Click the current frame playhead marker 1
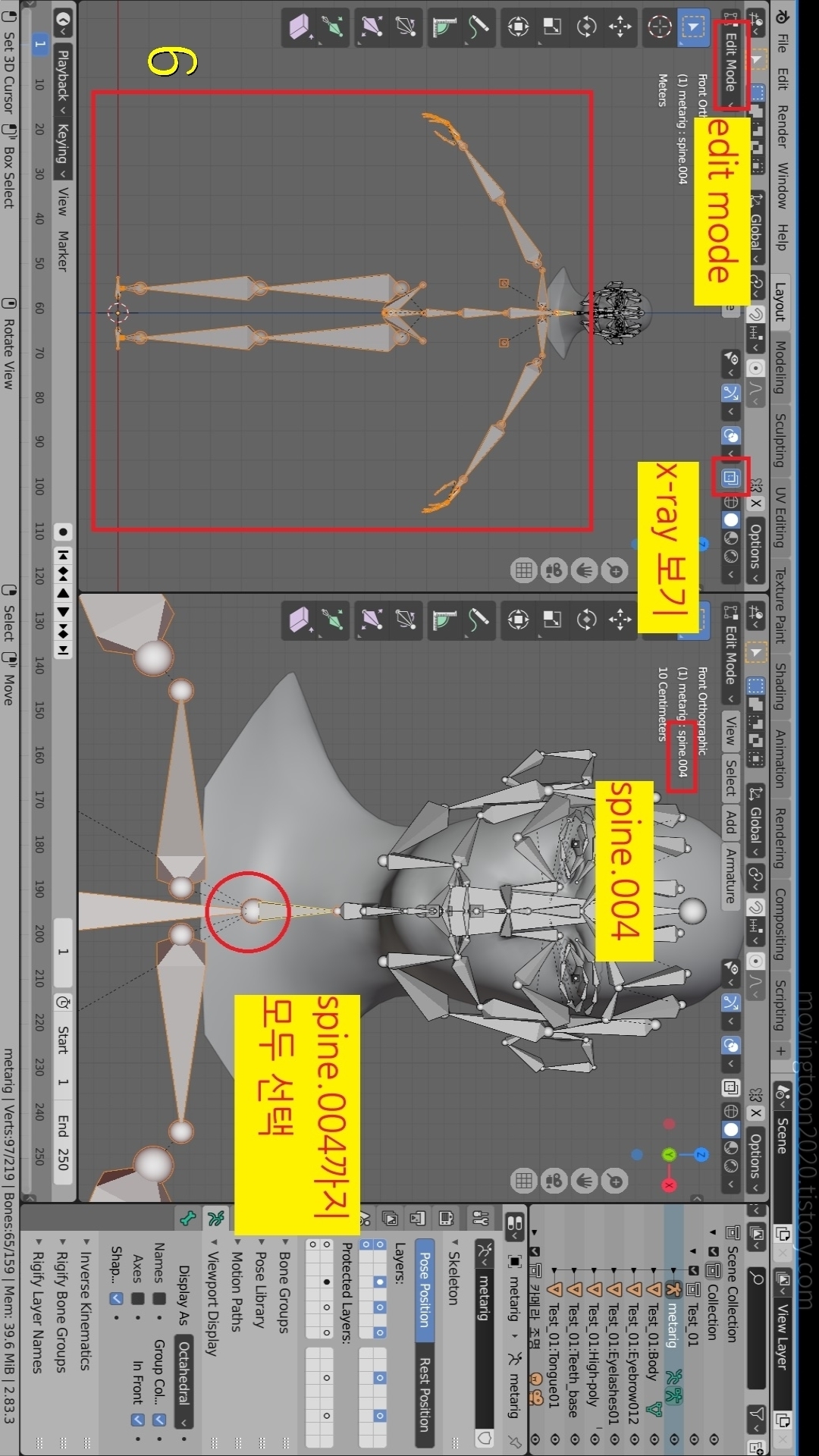Viewport: 819px width, 1456px height. point(39,45)
